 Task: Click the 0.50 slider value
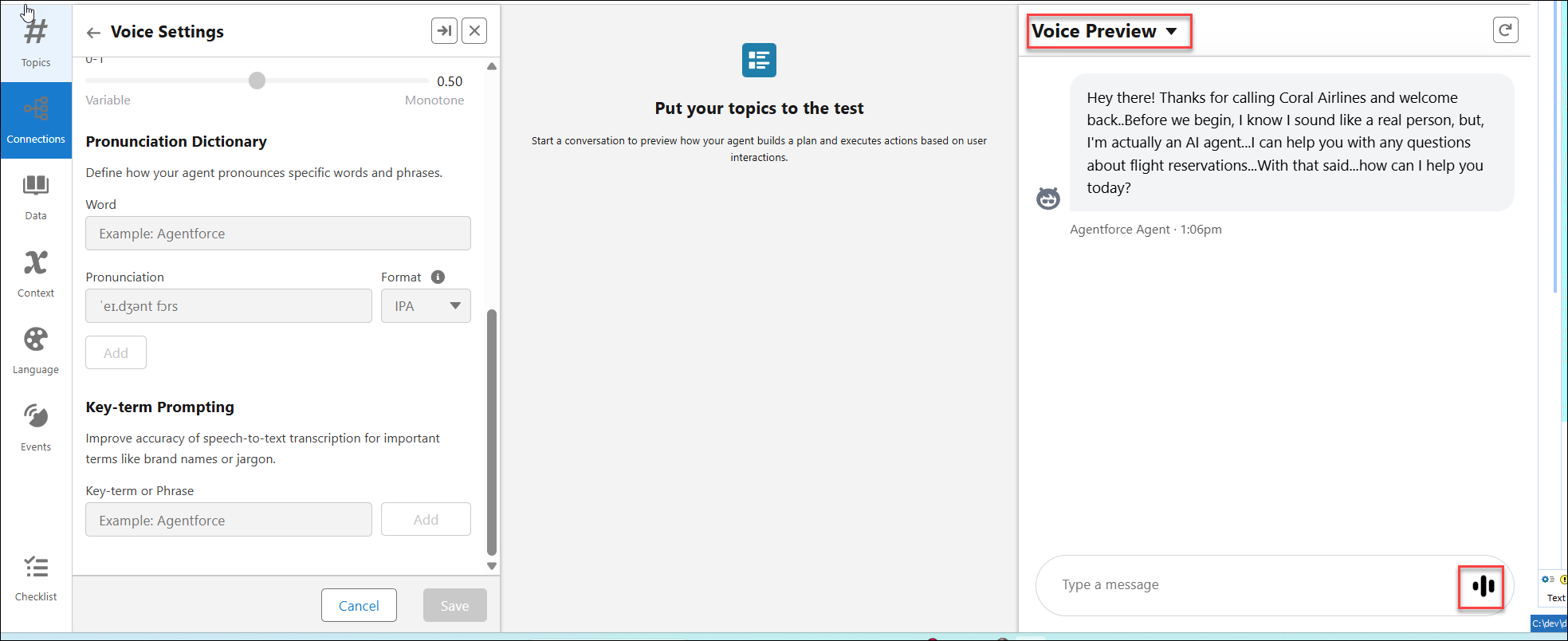[x=450, y=81]
